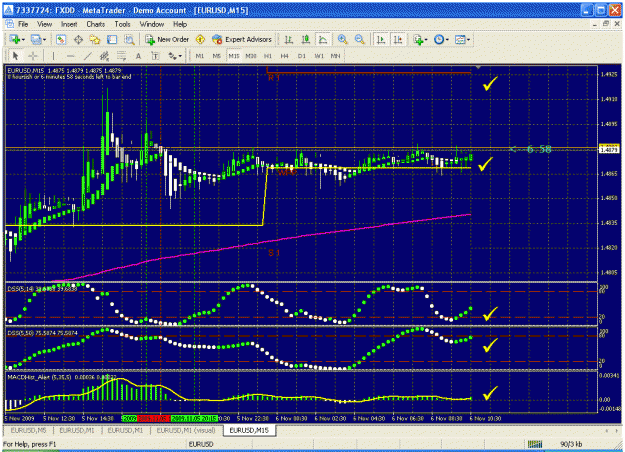Open the Navigator panel icon
The width and height of the screenshot is (625, 452).
95,39
